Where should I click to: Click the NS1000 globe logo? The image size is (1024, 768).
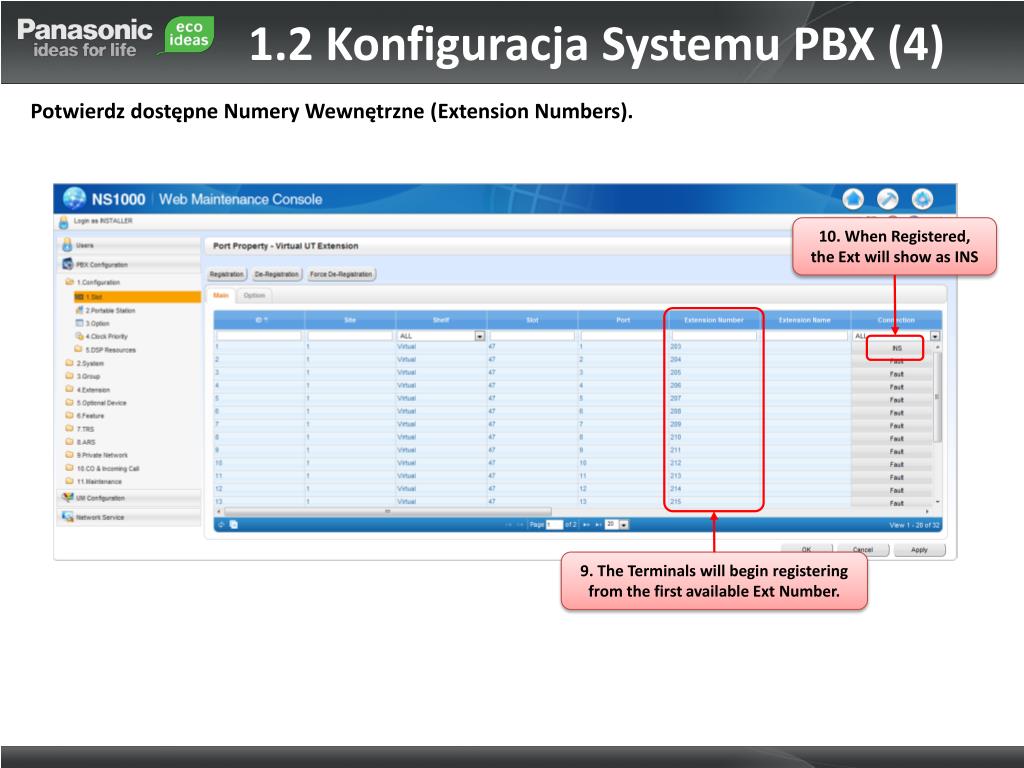pyautogui.click(x=74, y=199)
